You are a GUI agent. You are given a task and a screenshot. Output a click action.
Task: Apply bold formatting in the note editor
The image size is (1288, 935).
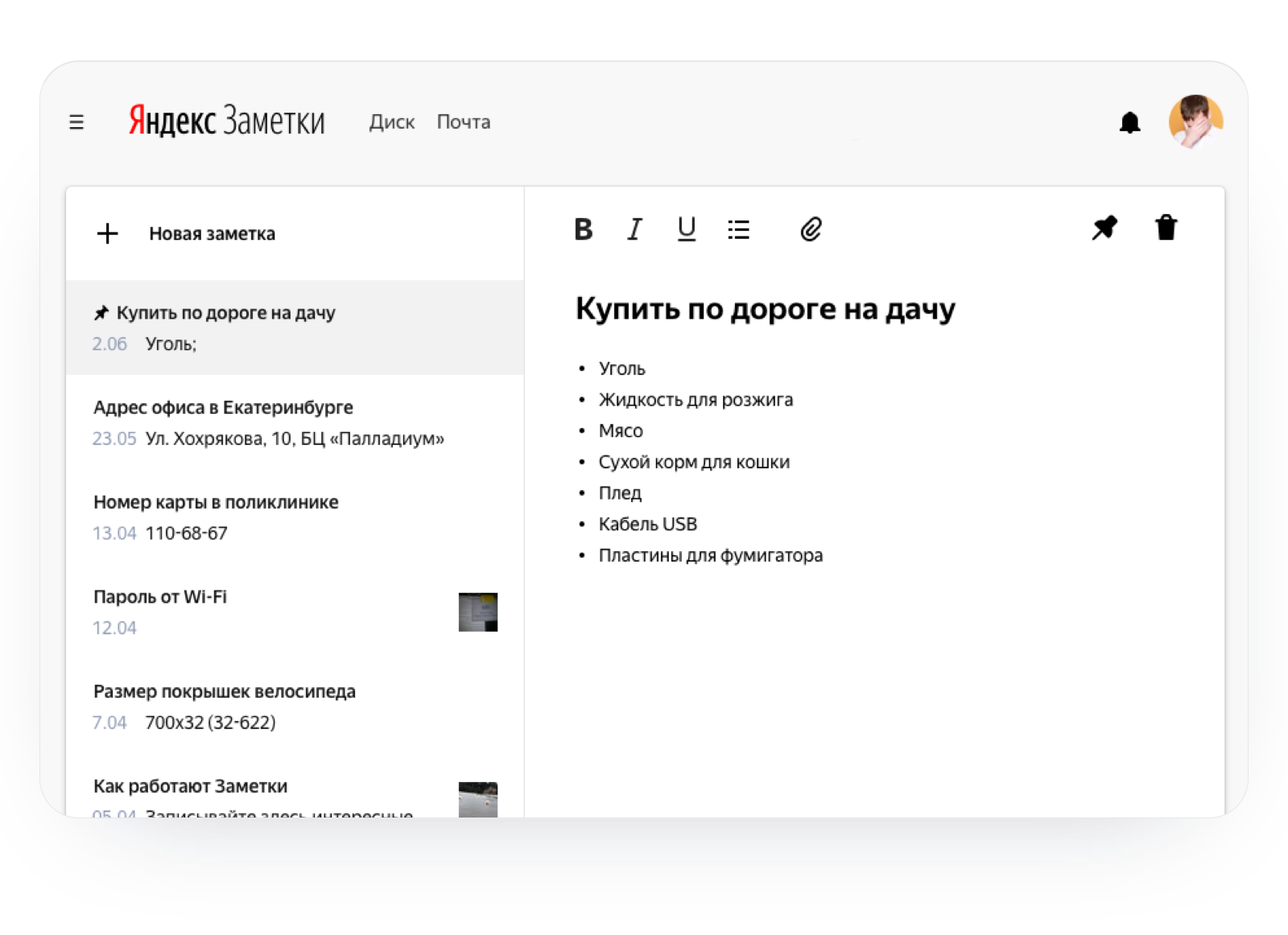point(583,229)
